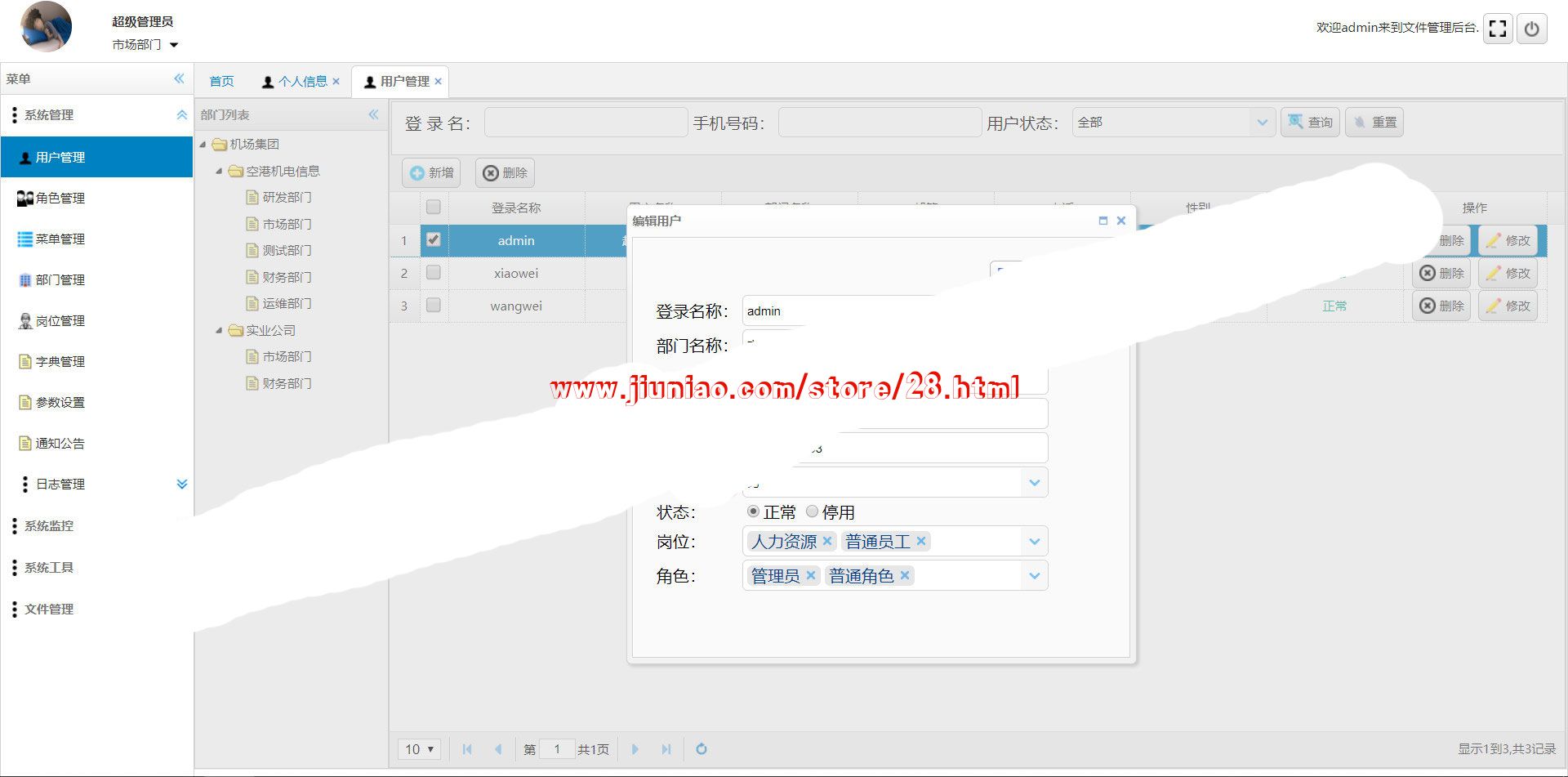The image size is (1568, 777).
Task: Go to the previous page
Action: (x=498, y=748)
